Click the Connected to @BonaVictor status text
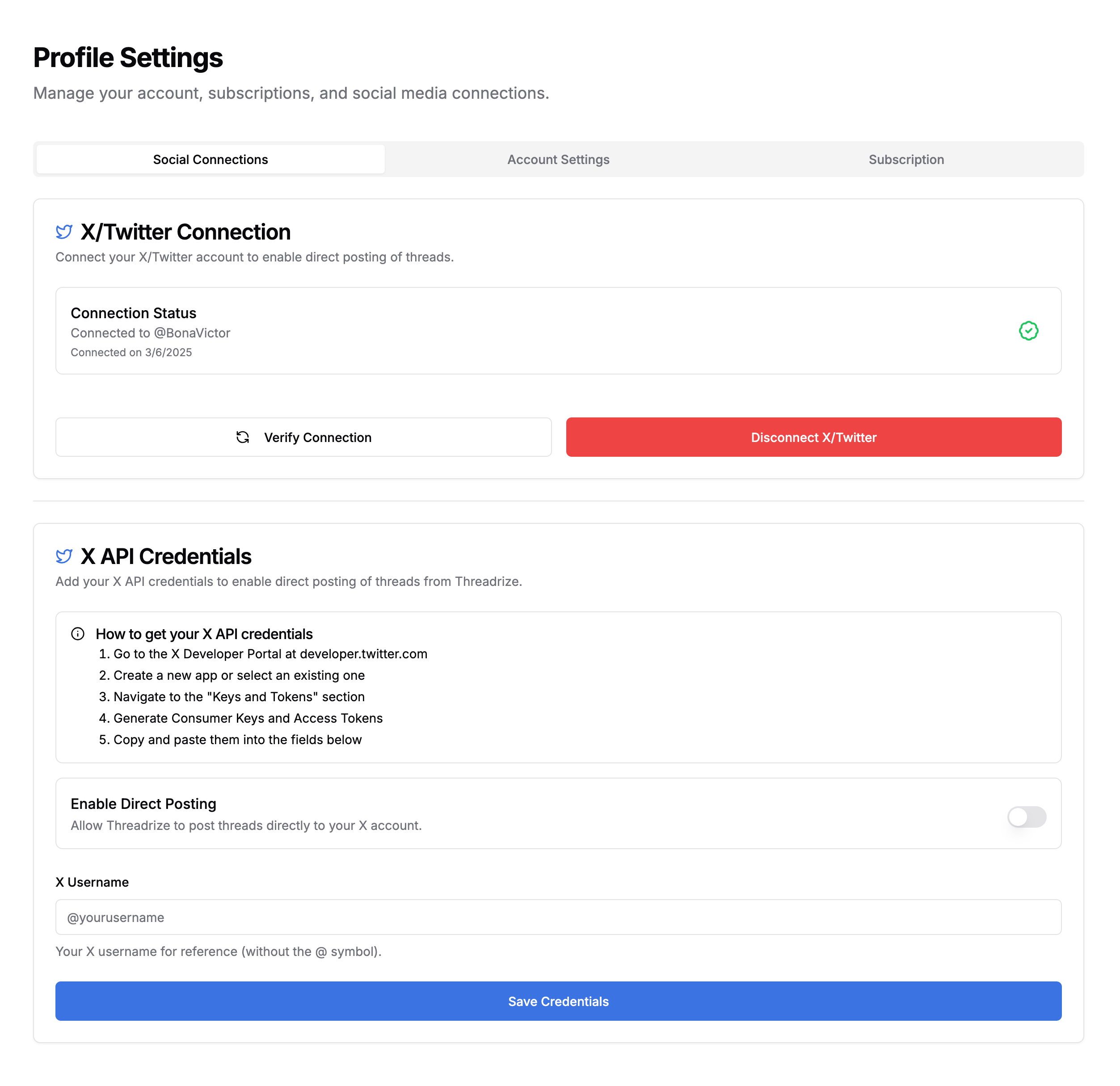The width and height of the screenshot is (1120, 1086). [x=150, y=333]
